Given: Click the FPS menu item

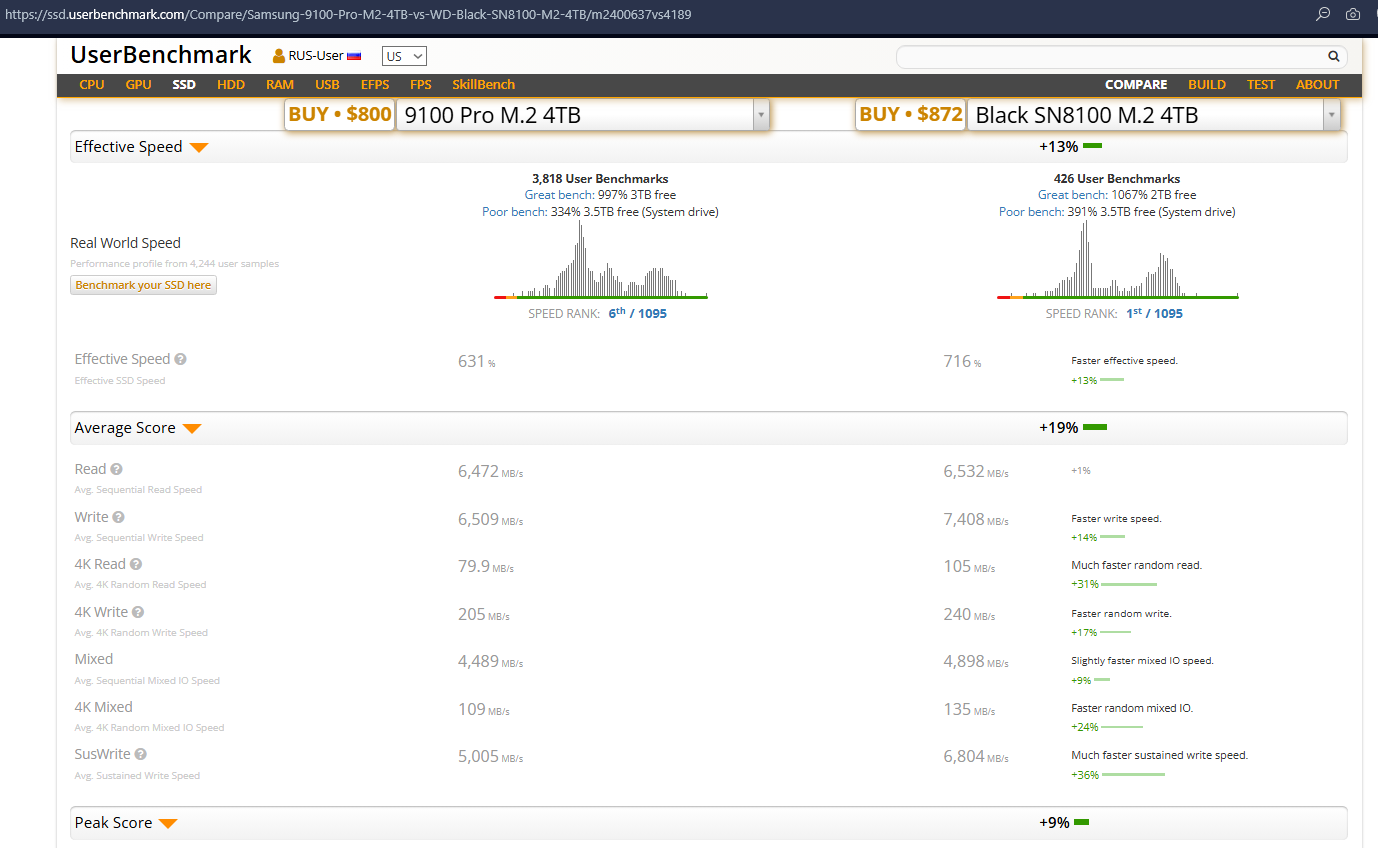Looking at the screenshot, I should pyautogui.click(x=421, y=85).
